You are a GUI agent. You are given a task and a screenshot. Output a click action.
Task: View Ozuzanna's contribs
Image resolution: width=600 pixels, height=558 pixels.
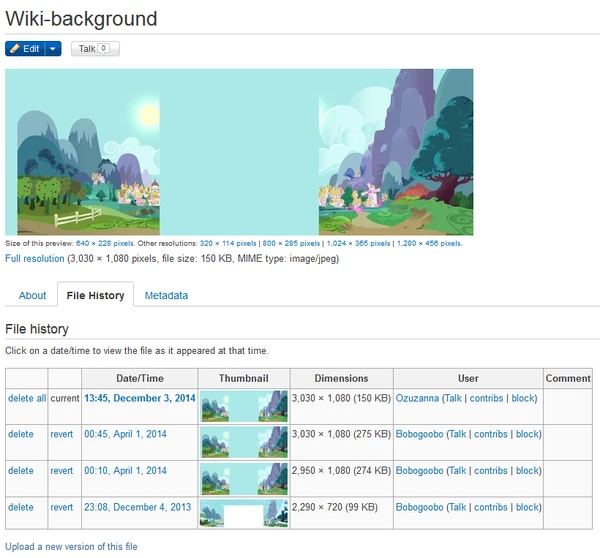click(x=486, y=398)
